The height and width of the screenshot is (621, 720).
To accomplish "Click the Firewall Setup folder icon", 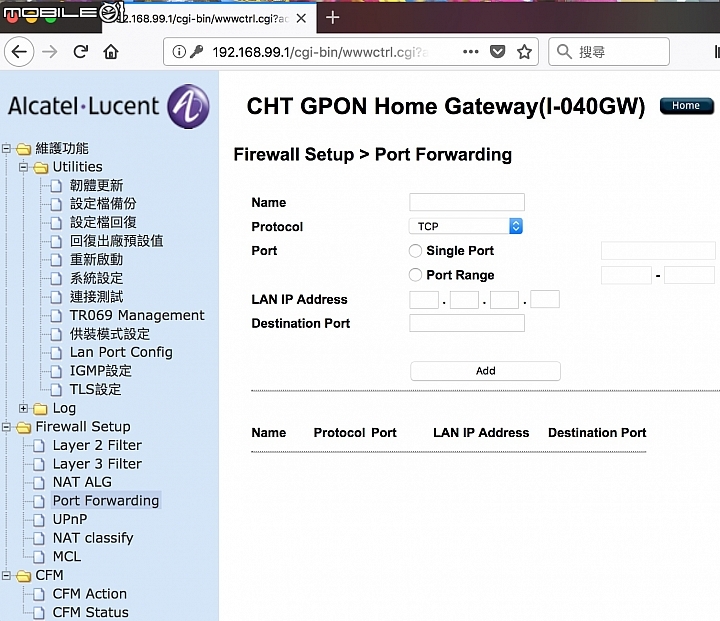I will point(23,427).
